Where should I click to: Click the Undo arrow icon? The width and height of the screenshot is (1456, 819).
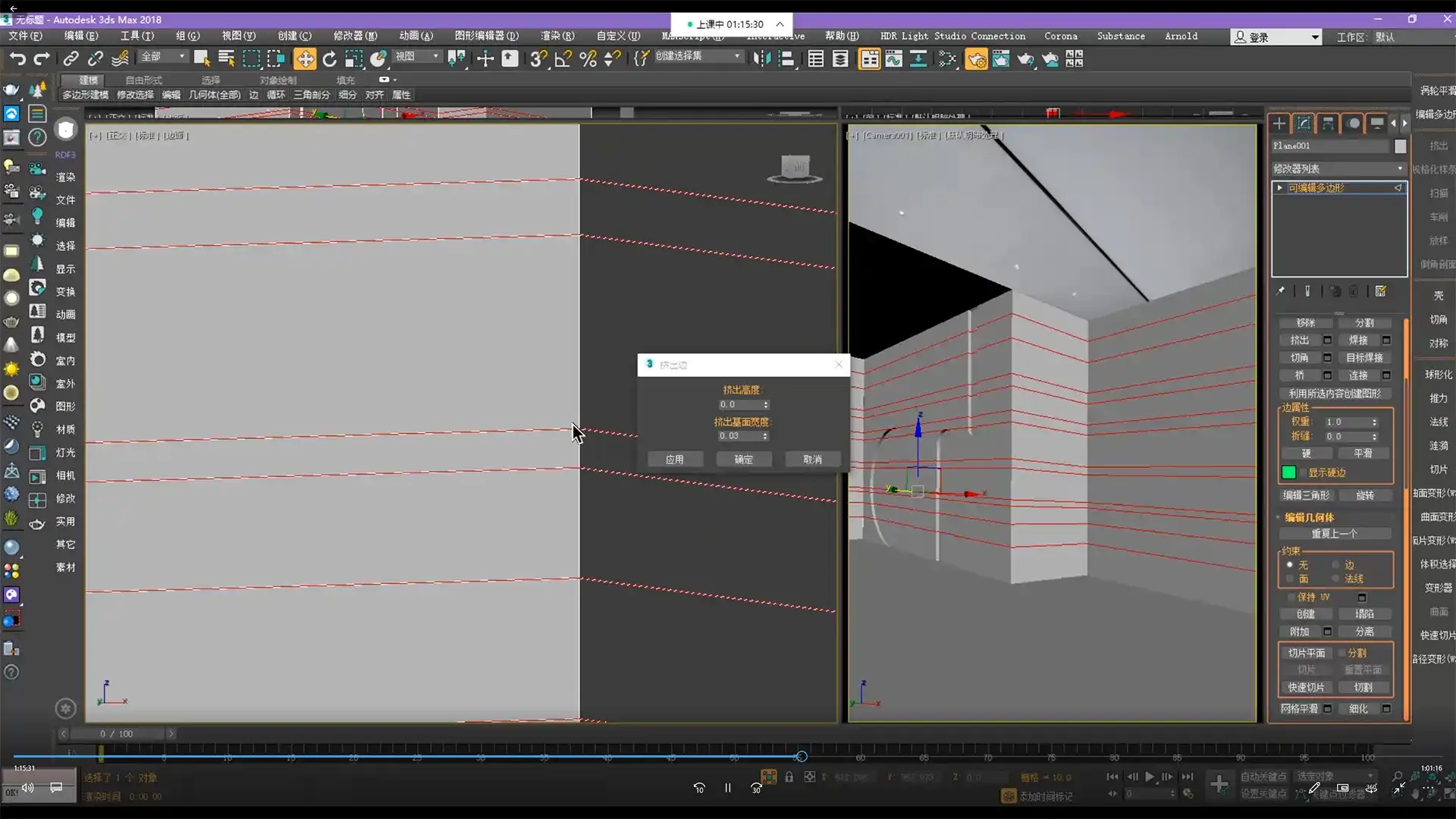point(17,59)
